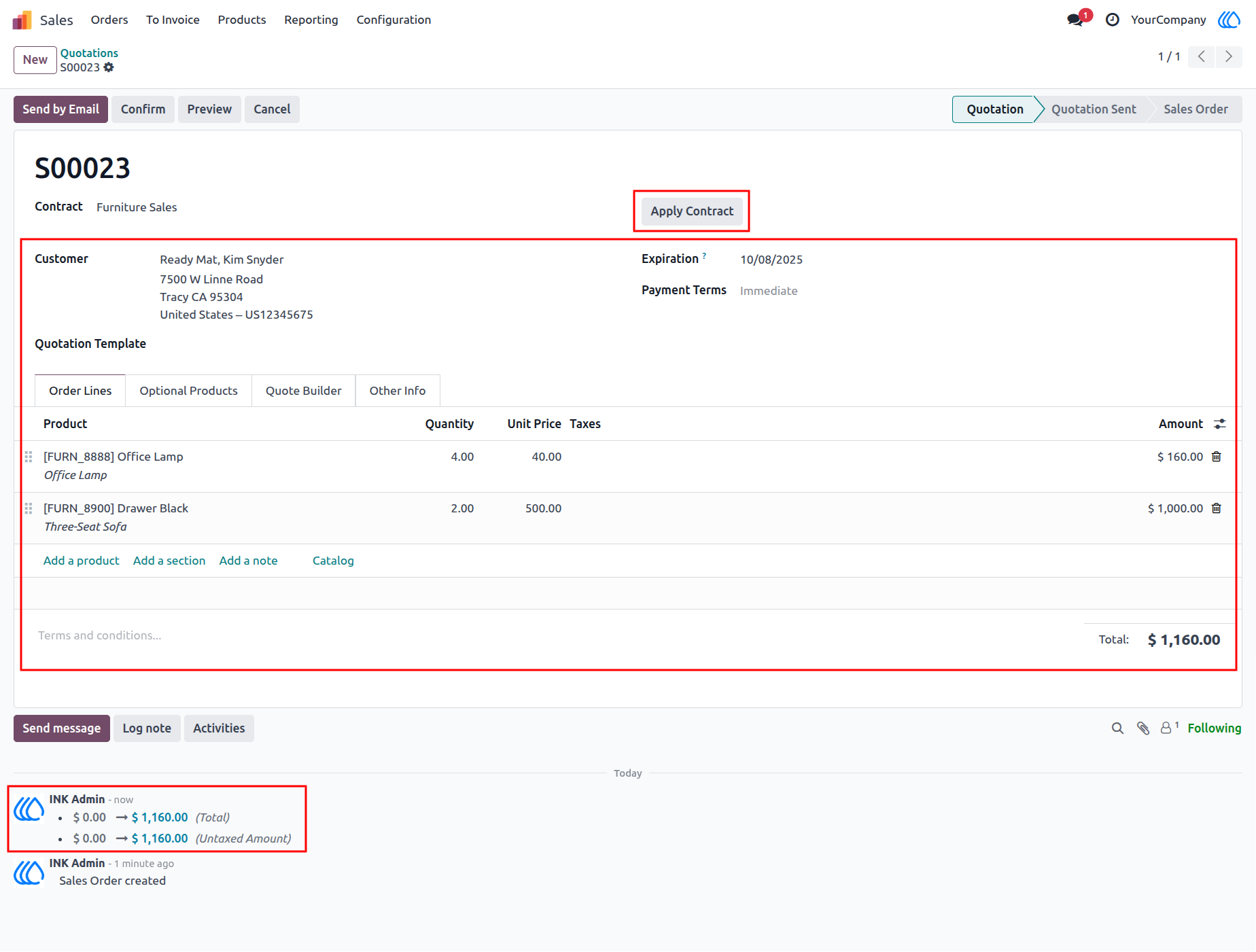
Task: Open the S00023 gear actions menu
Action: (109, 67)
